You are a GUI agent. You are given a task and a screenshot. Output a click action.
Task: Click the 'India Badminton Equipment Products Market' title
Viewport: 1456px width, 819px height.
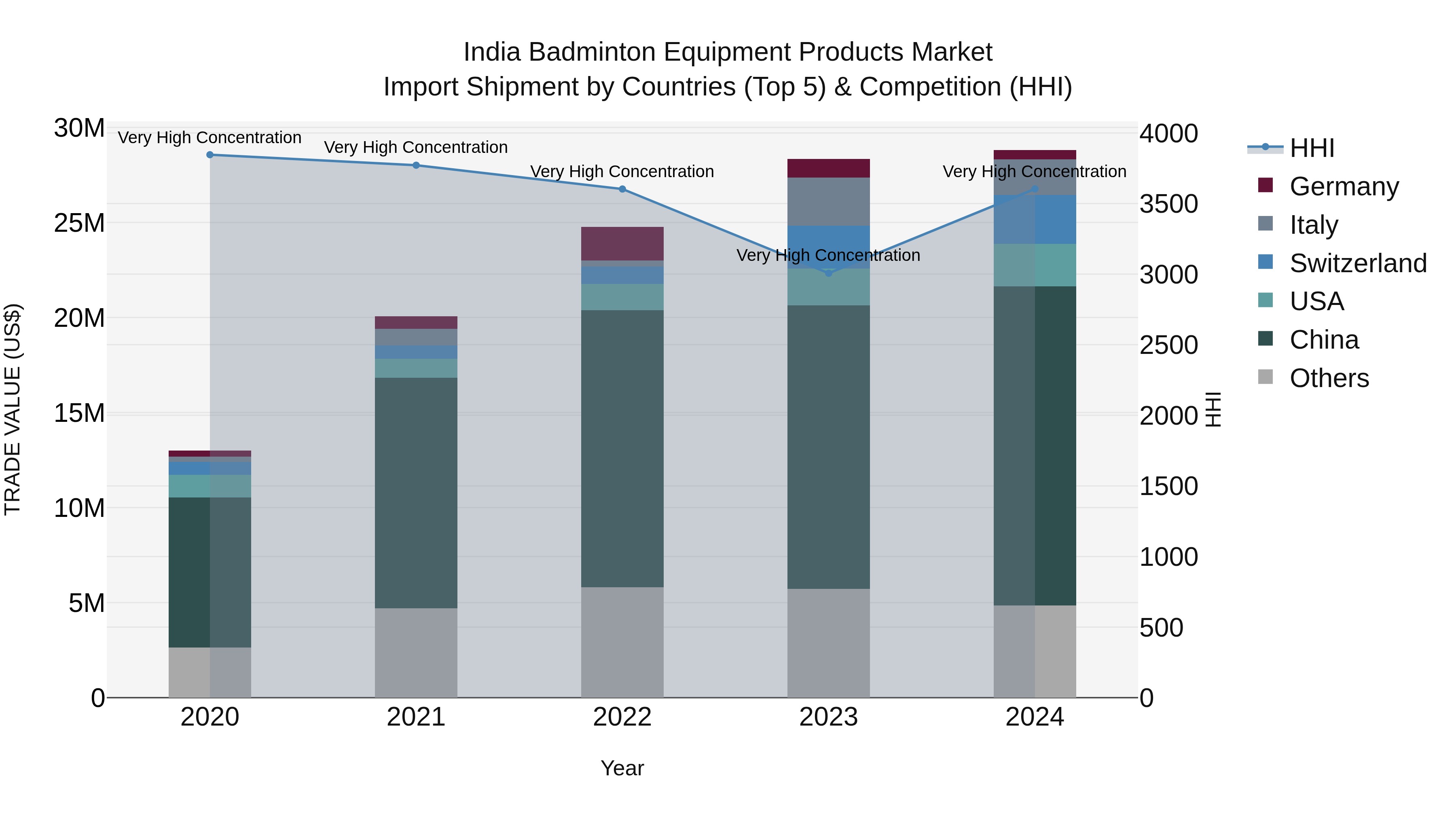pos(728,52)
